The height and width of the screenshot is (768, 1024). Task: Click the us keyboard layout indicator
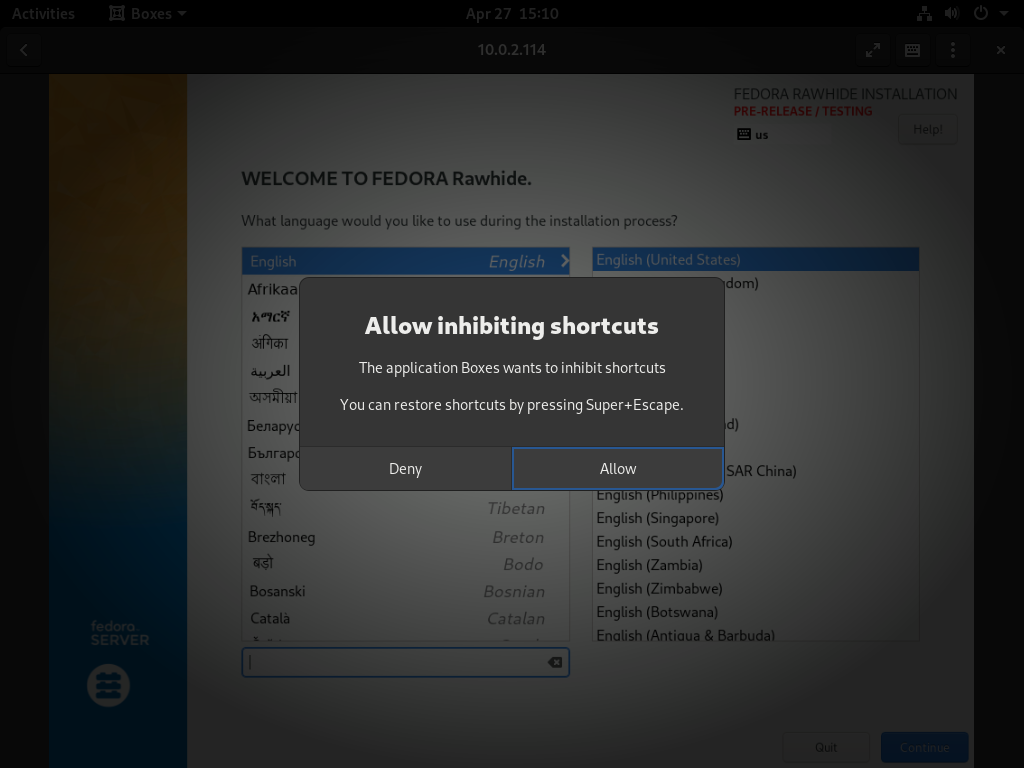click(753, 135)
